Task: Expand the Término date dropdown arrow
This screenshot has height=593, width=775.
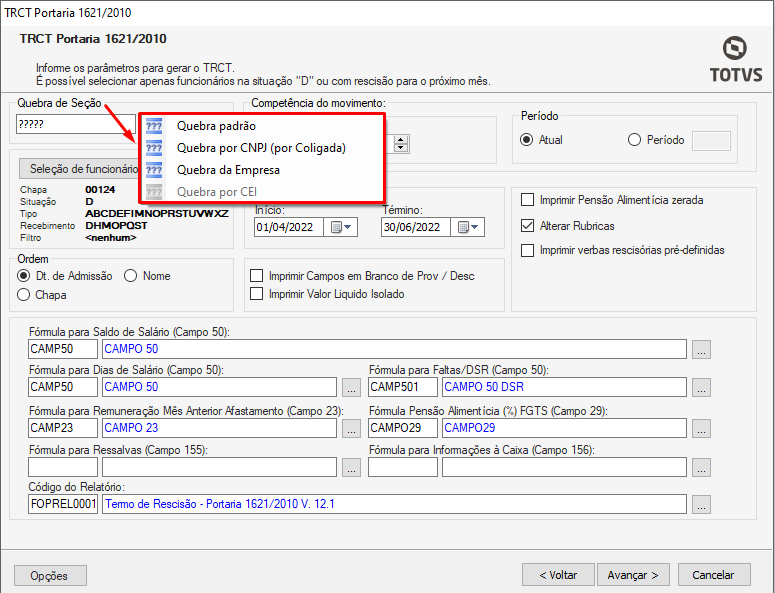Action: pos(475,227)
